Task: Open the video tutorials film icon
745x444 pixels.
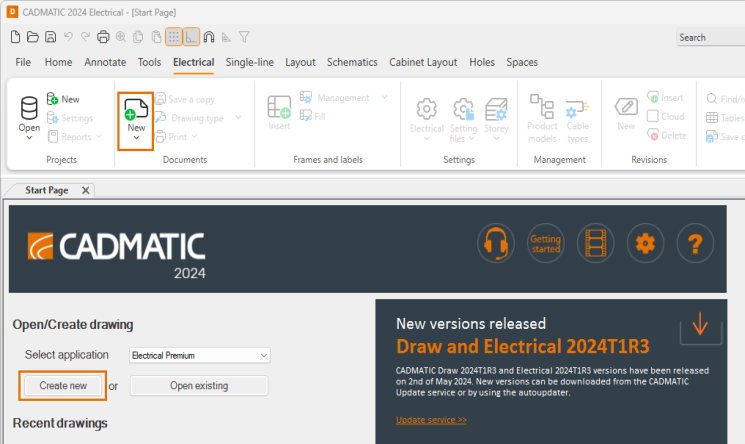Action: point(595,241)
